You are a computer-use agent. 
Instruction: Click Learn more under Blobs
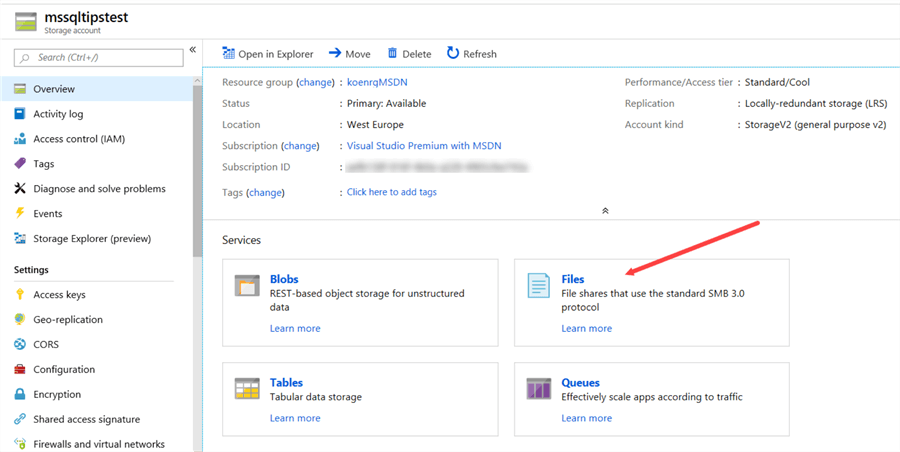pyautogui.click(x=295, y=329)
